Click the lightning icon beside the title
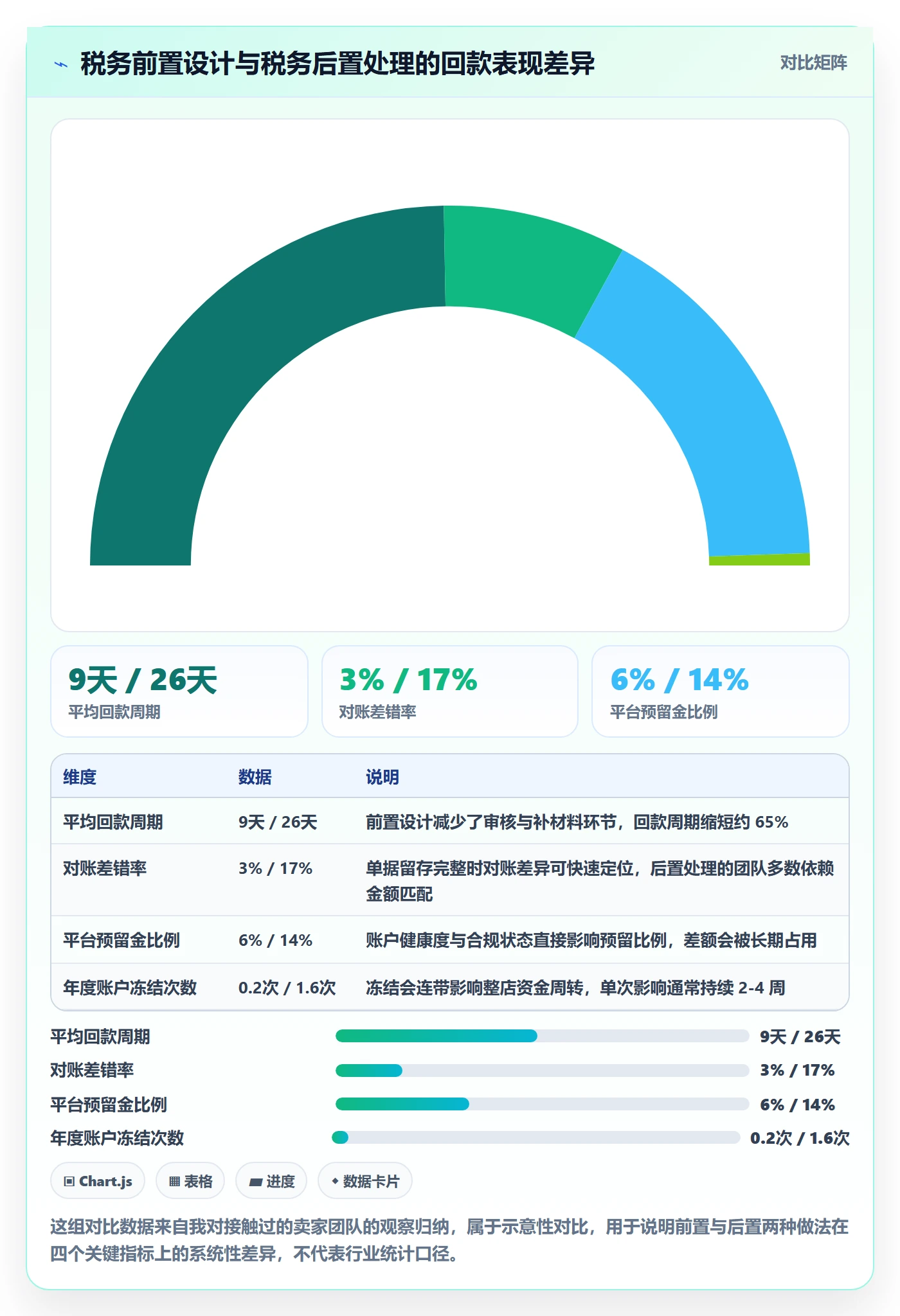 [61, 64]
